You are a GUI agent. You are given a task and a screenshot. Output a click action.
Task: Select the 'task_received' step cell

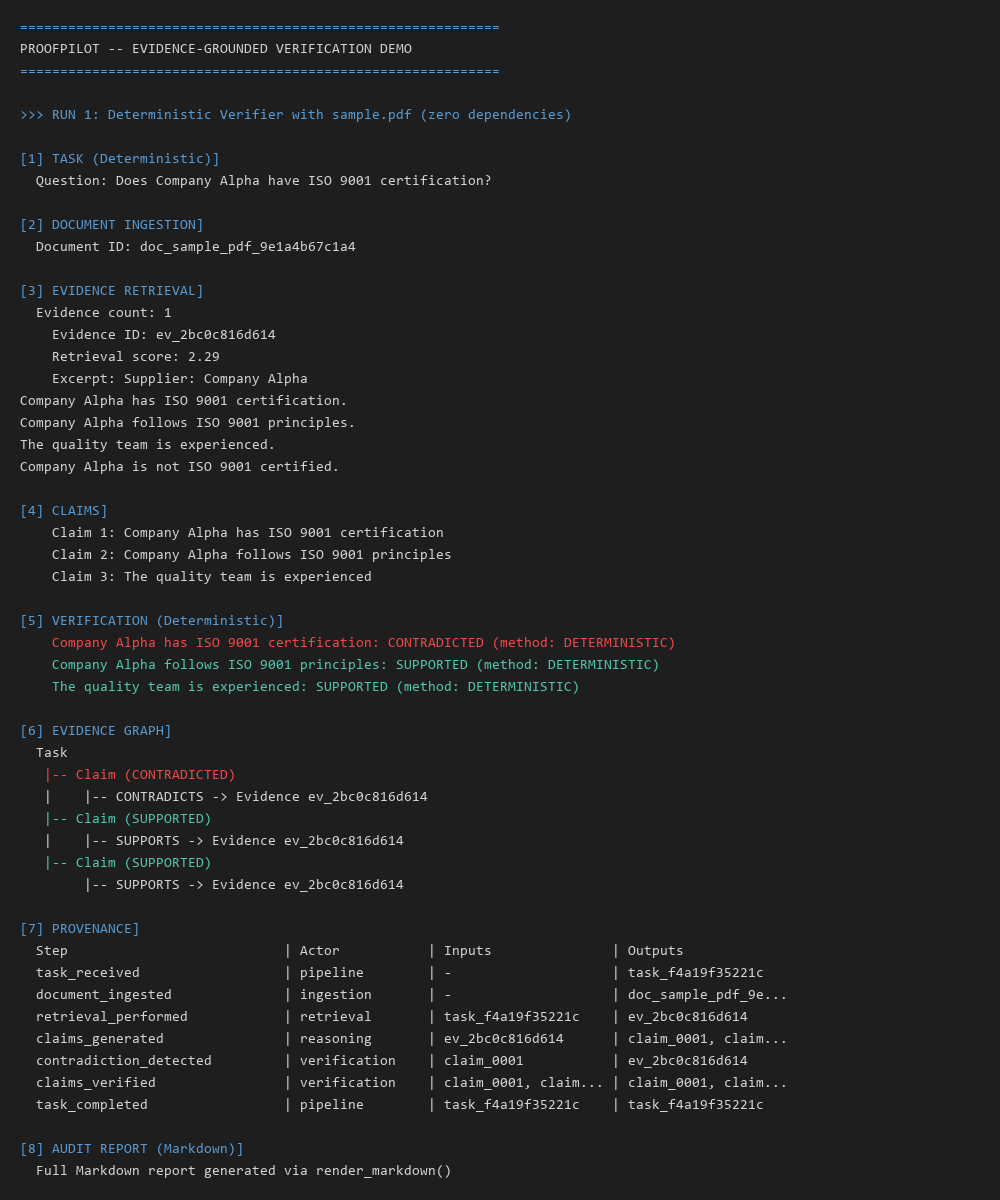point(88,972)
